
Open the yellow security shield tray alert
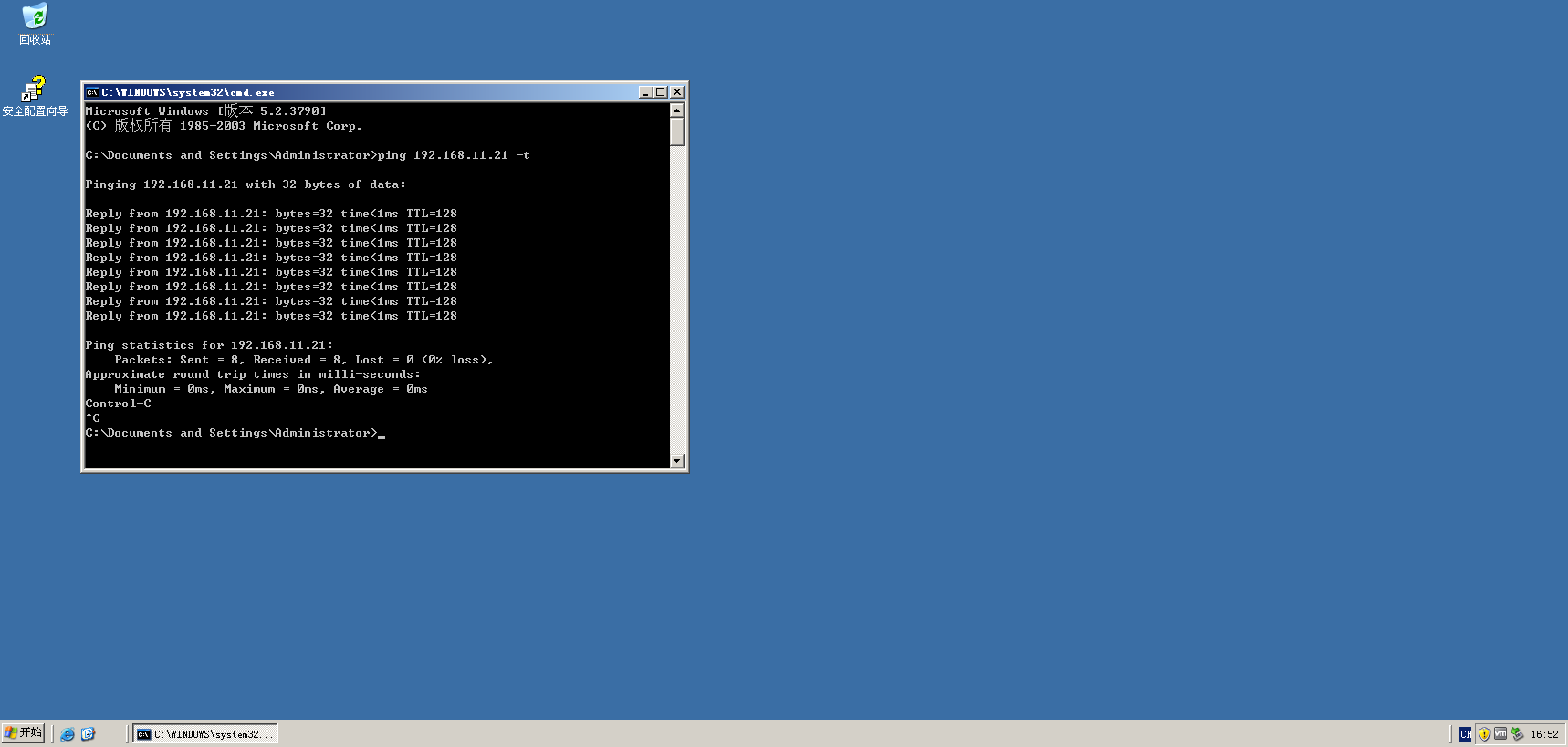pos(1484,734)
